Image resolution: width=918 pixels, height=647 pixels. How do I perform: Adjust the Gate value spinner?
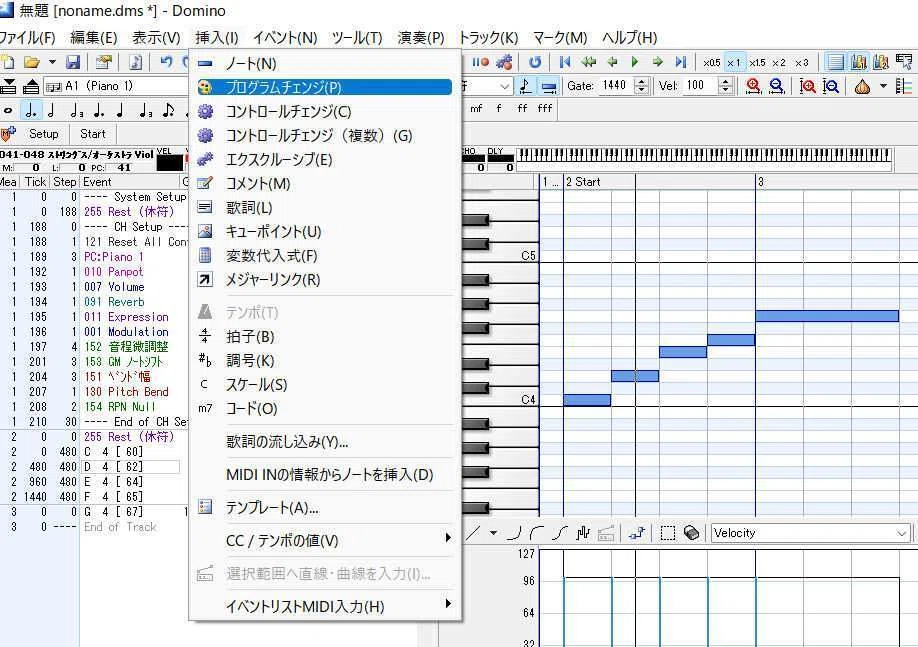point(641,86)
